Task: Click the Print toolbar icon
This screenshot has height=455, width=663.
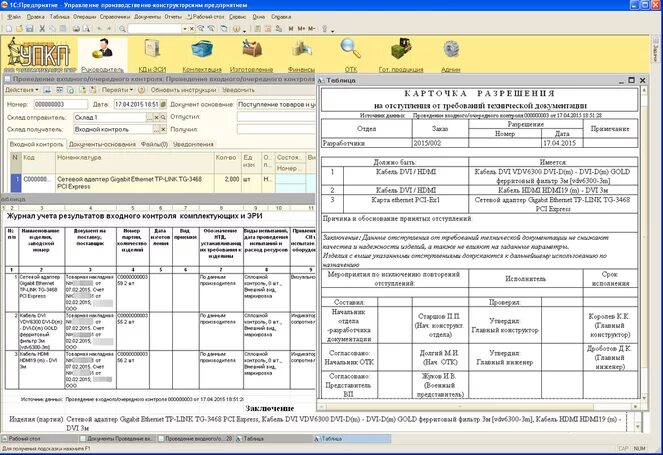Action: 76,29
